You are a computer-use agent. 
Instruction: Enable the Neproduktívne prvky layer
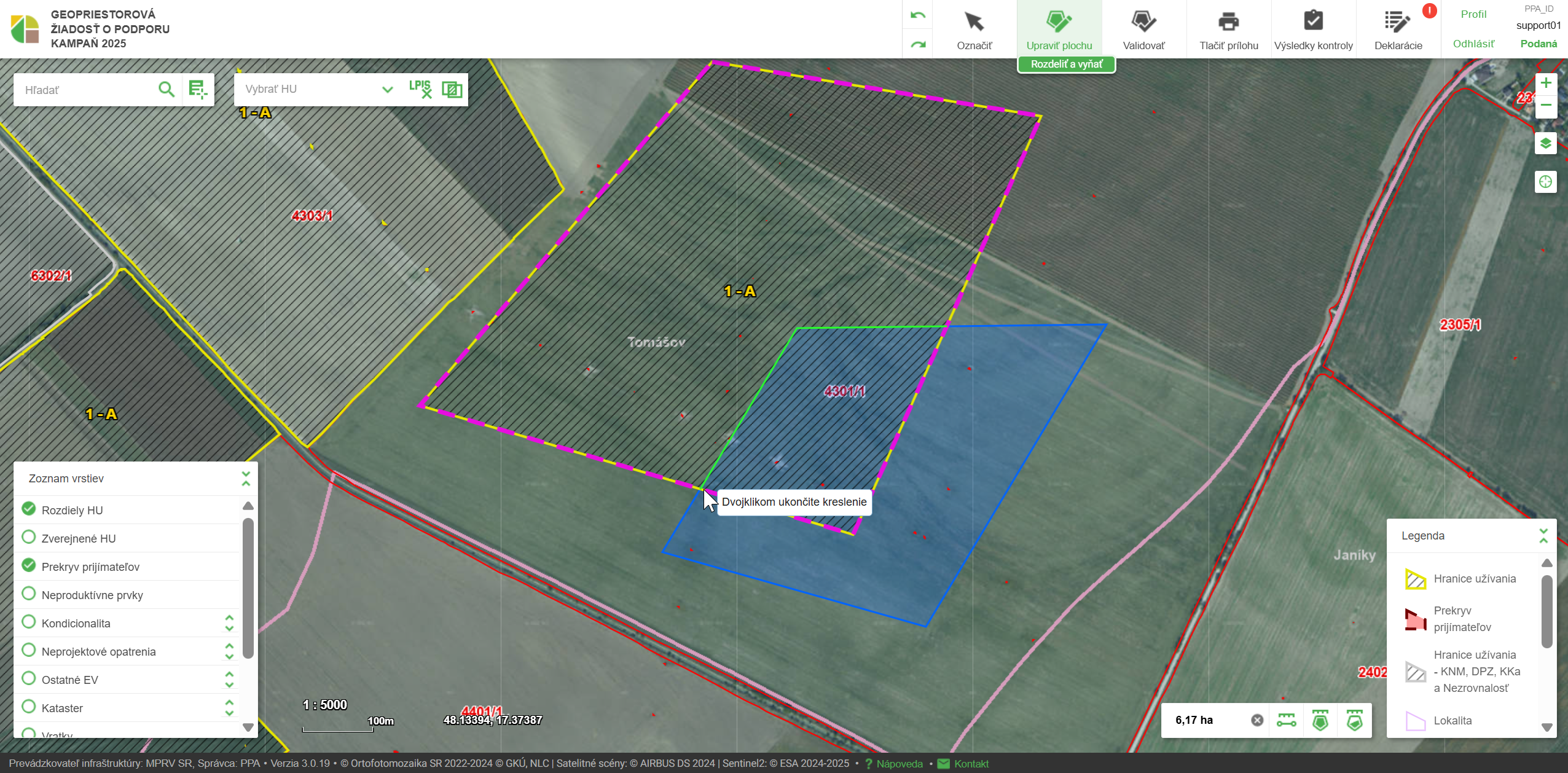tap(29, 594)
